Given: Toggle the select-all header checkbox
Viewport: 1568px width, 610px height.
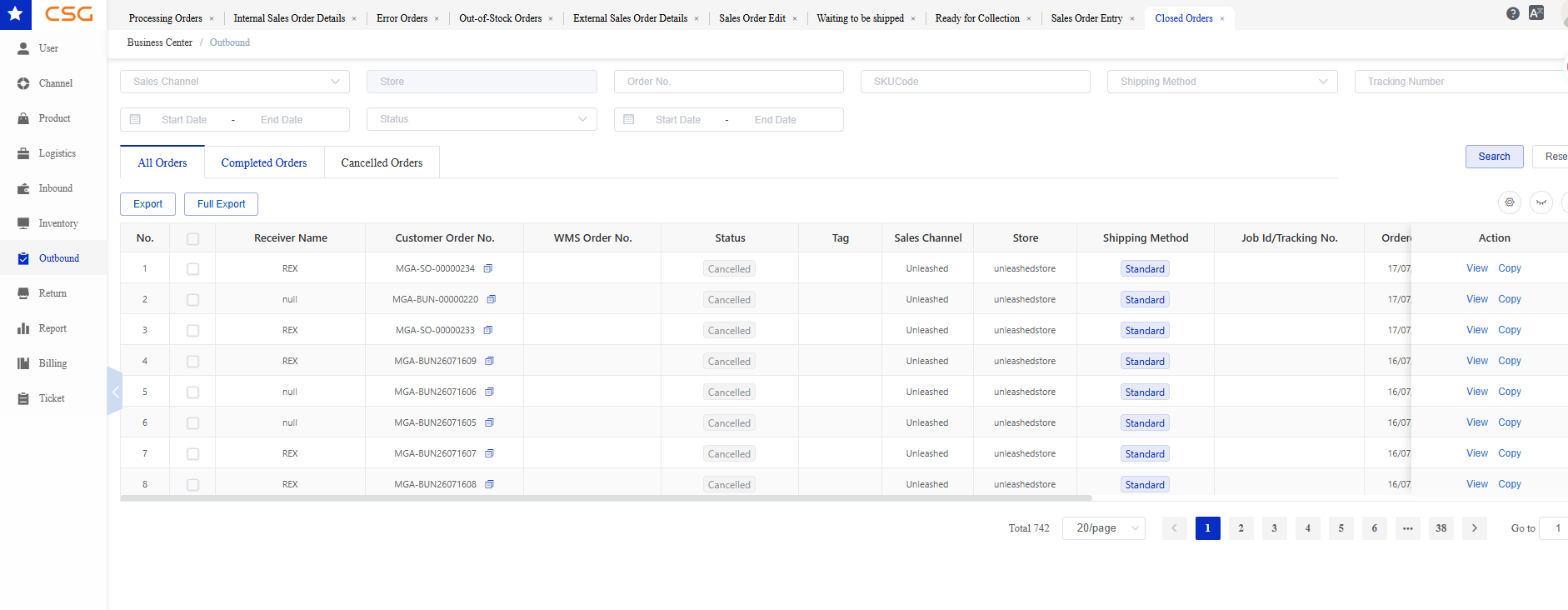Looking at the screenshot, I should [x=193, y=238].
